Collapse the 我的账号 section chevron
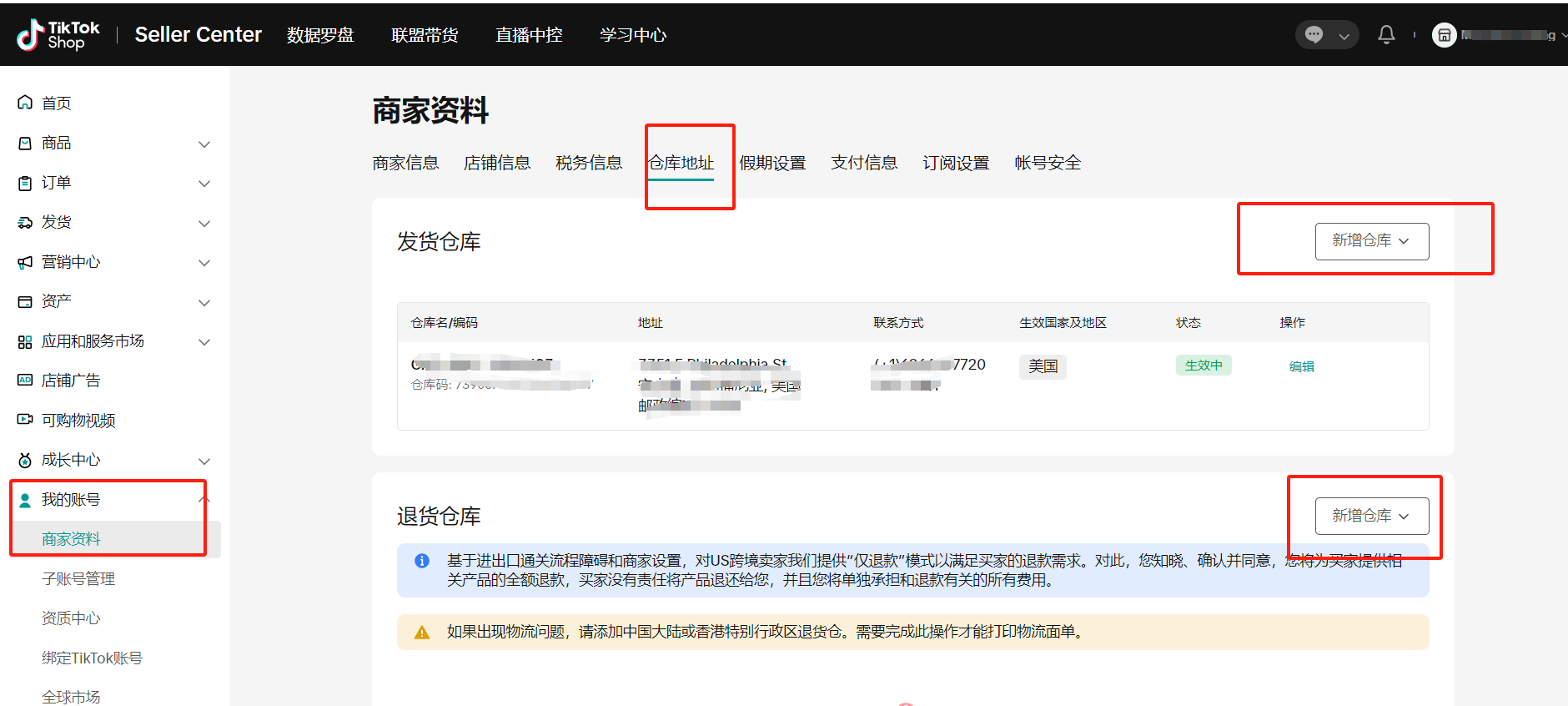The width and height of the screenshot is (1568, 706). click(x=204, y=500)
